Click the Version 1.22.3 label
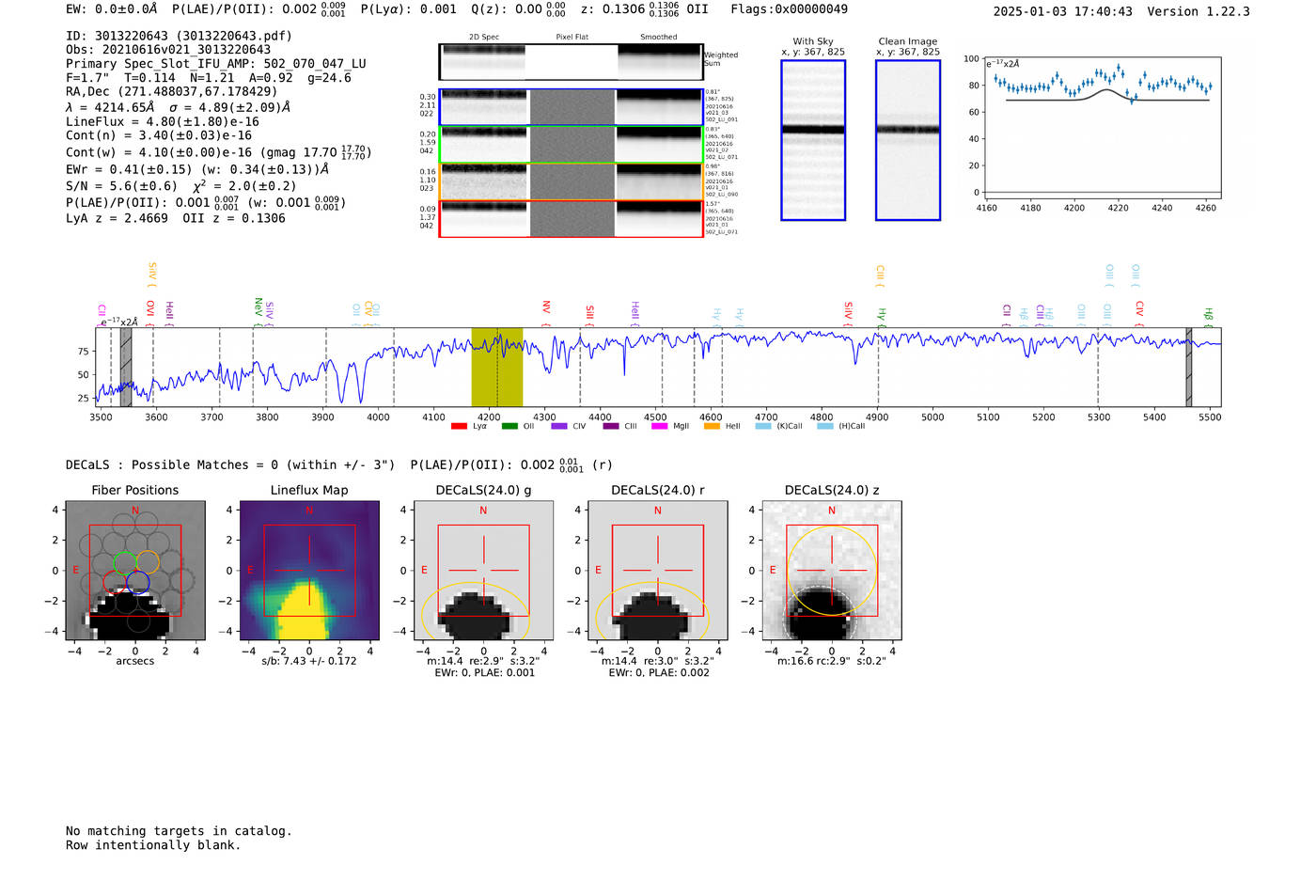This screenshot has width=1316, height=896. 1198,11
